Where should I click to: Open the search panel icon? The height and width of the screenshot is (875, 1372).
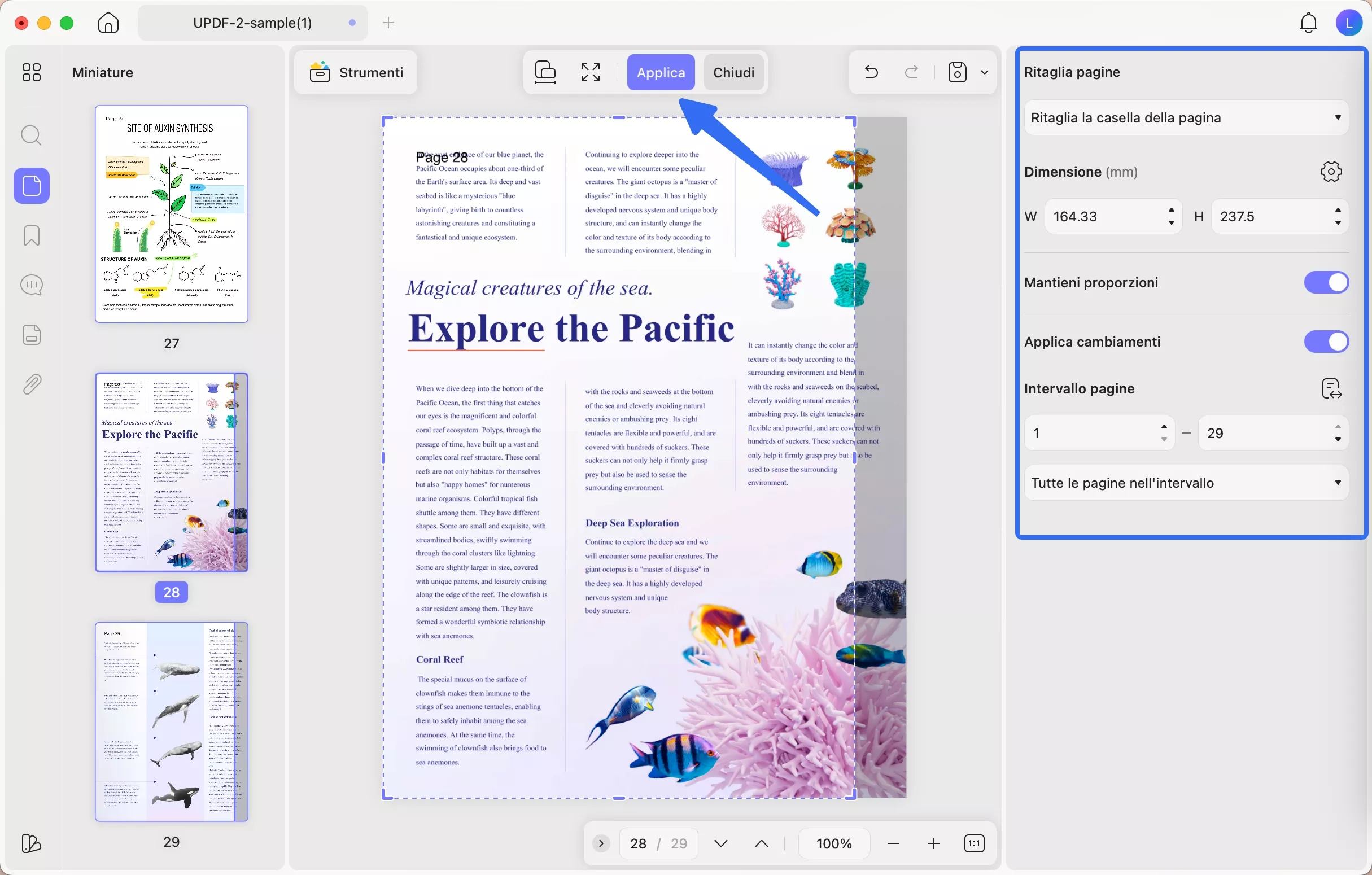point(32,135)
